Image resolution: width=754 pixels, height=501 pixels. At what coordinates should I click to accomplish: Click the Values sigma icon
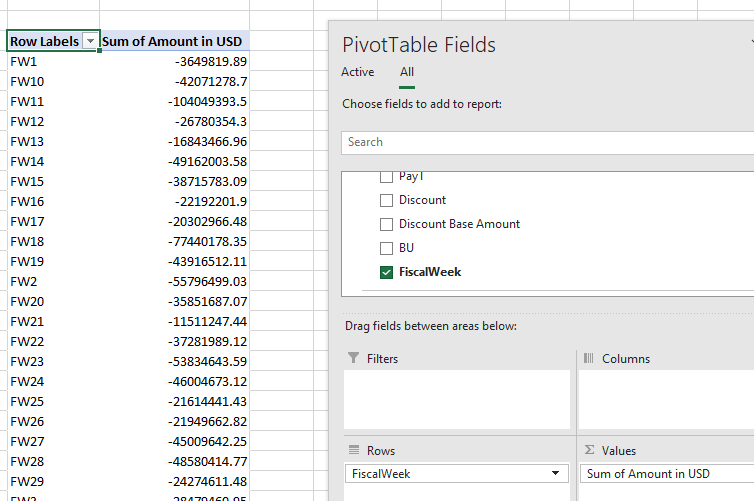589,451
